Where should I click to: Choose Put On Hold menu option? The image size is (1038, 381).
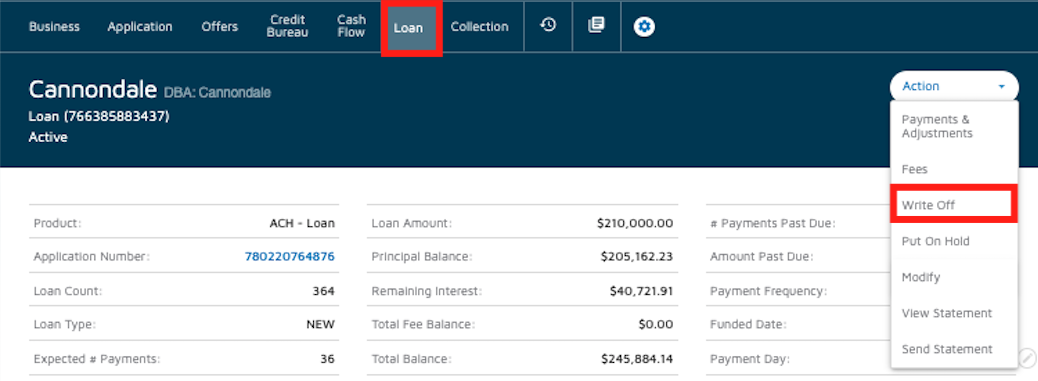954,241
